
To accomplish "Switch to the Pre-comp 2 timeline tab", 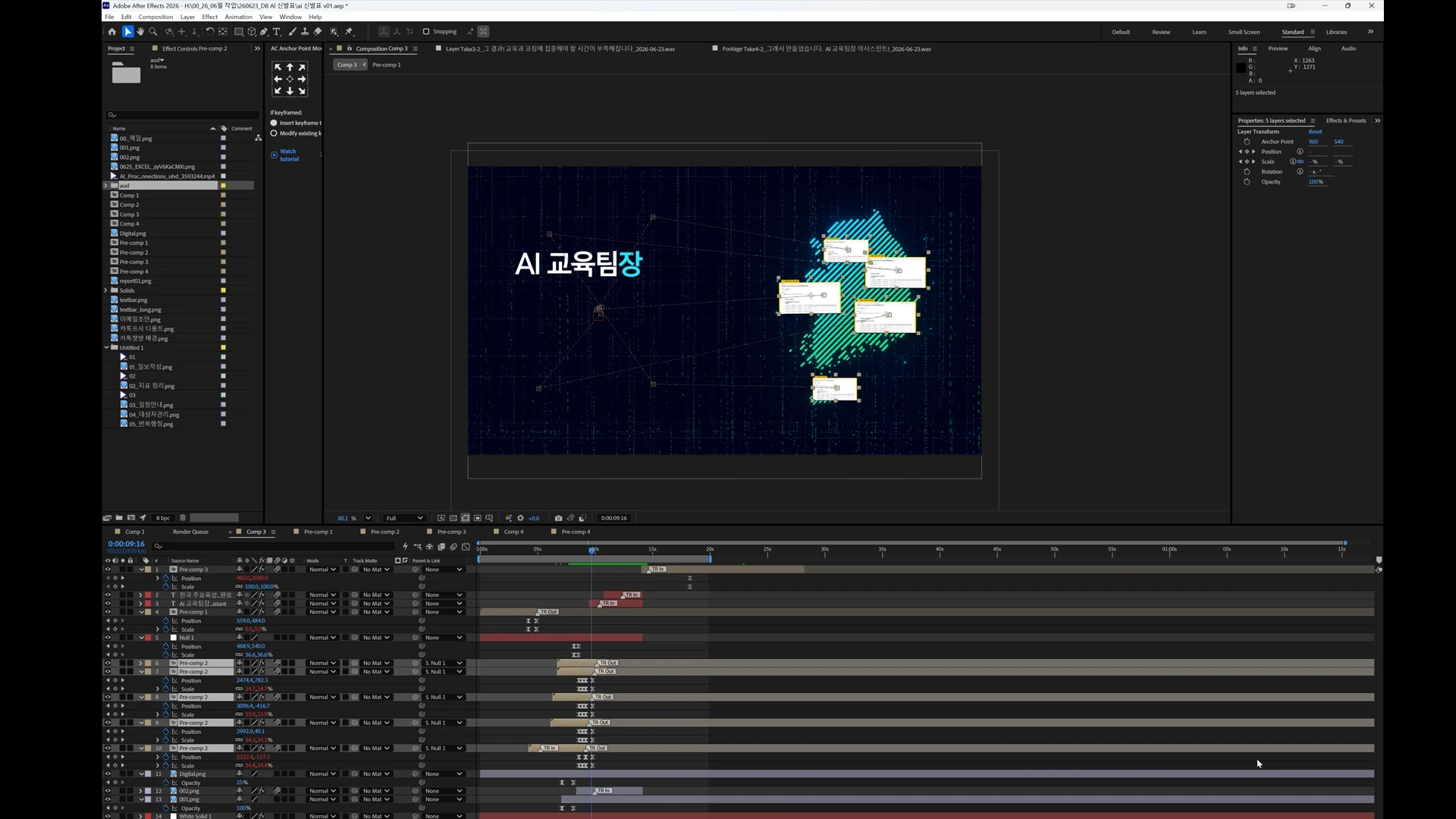I will 384,532.
